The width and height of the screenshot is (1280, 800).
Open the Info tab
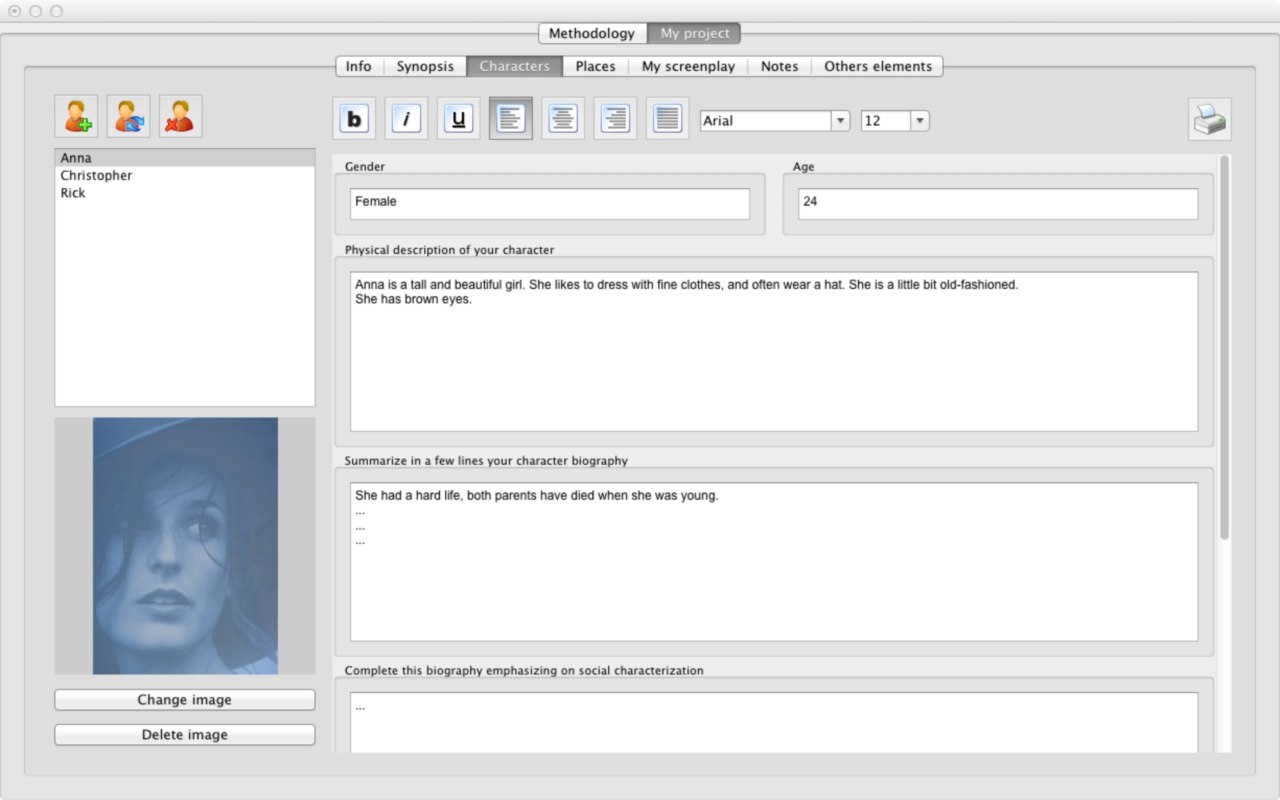359,66
